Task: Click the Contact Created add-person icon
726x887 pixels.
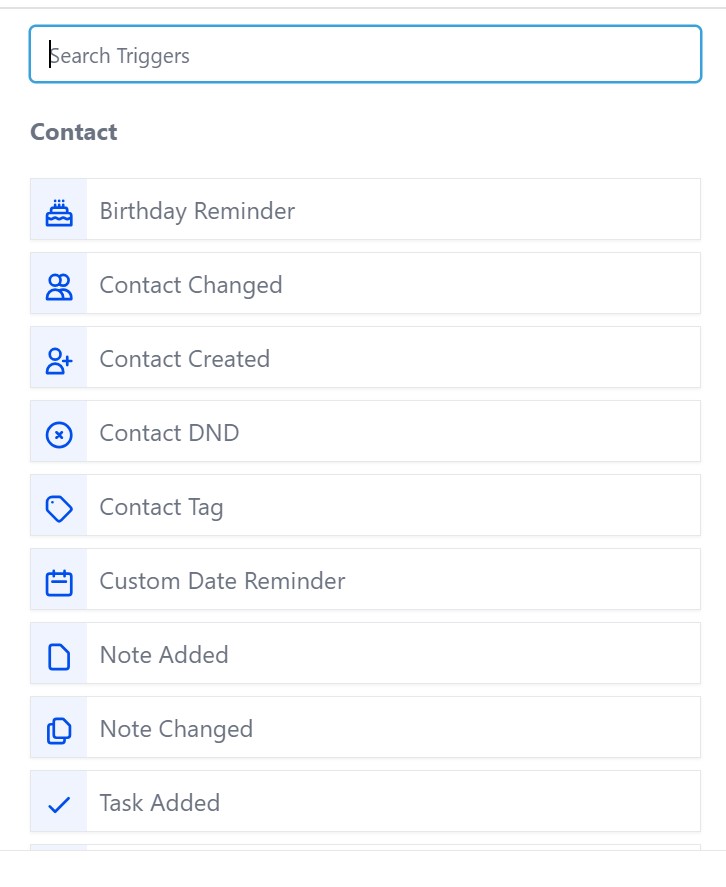Action: tap(59, 360)
